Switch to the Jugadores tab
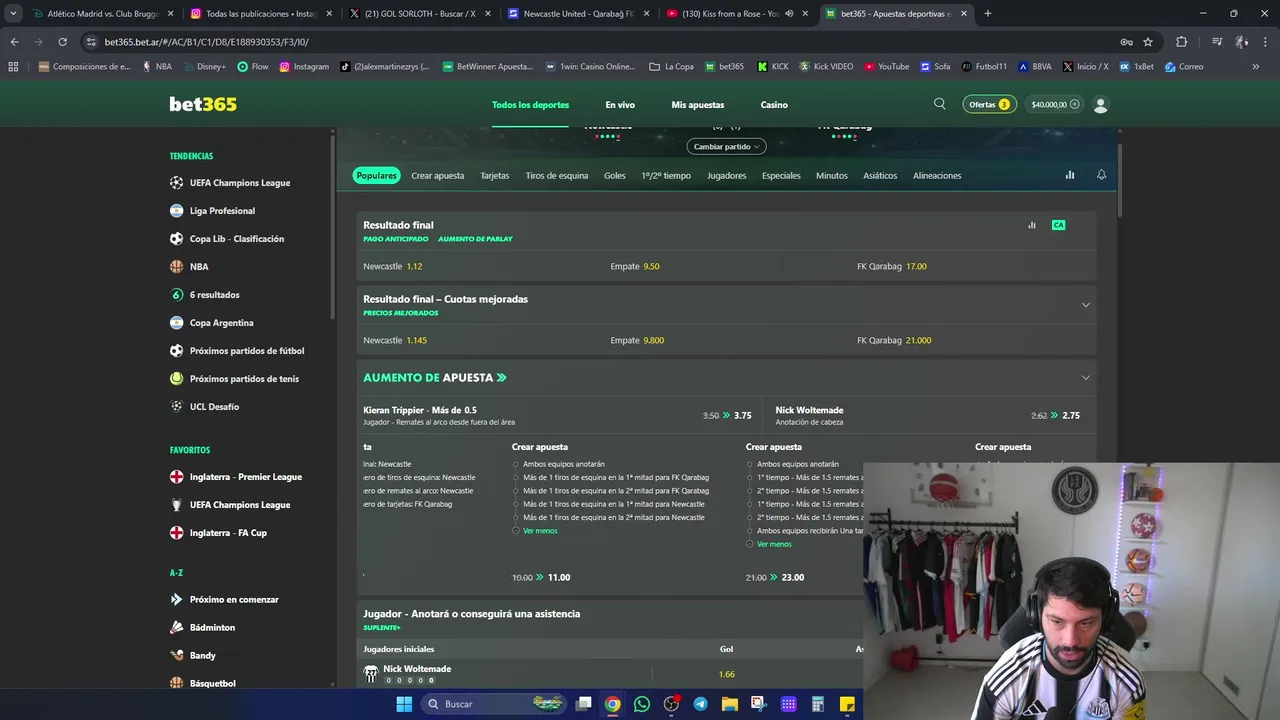Screen dimensions: 1280x720 pos(727,176)
